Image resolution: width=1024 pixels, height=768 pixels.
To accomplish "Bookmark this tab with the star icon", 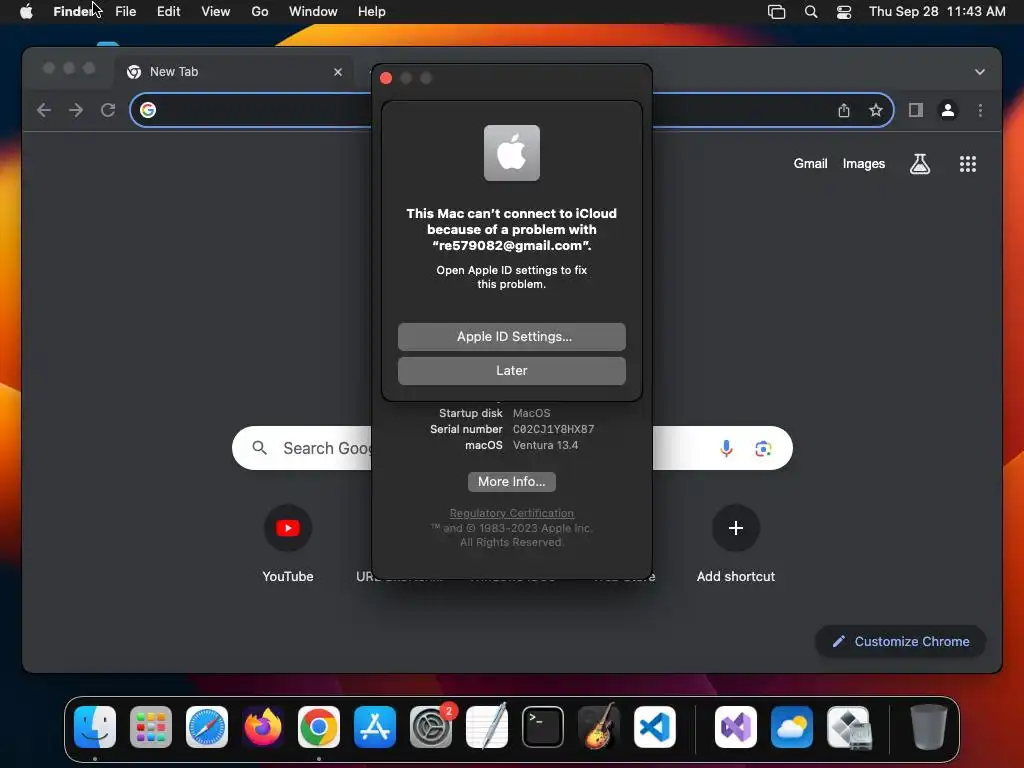I will tap(876, 110).
